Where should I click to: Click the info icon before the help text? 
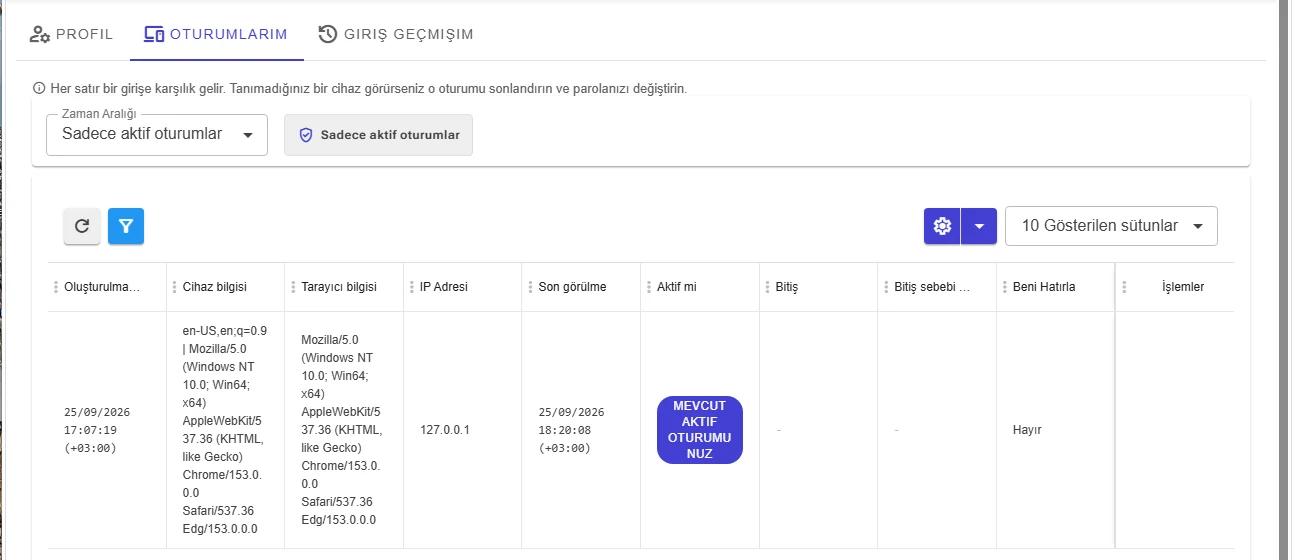point(39,88)
